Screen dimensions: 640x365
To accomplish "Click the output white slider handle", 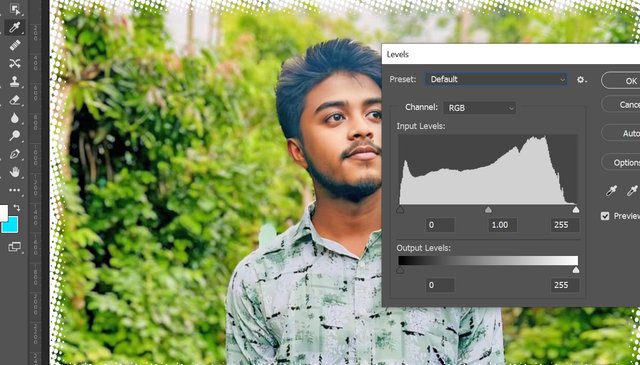I will (x=576, y=270).
